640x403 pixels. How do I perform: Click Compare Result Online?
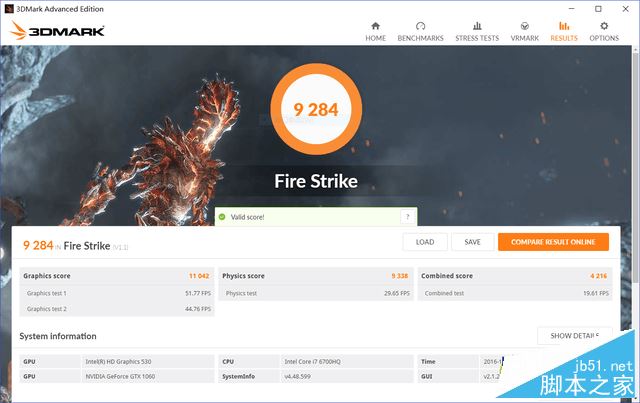(553, 242)
